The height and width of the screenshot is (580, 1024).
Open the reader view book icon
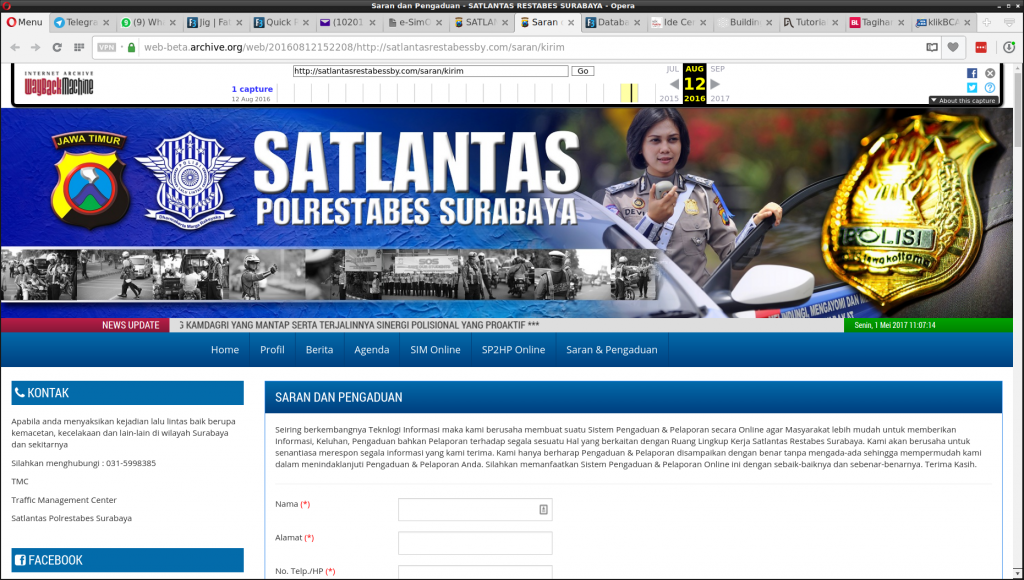(x=932, y=47)
